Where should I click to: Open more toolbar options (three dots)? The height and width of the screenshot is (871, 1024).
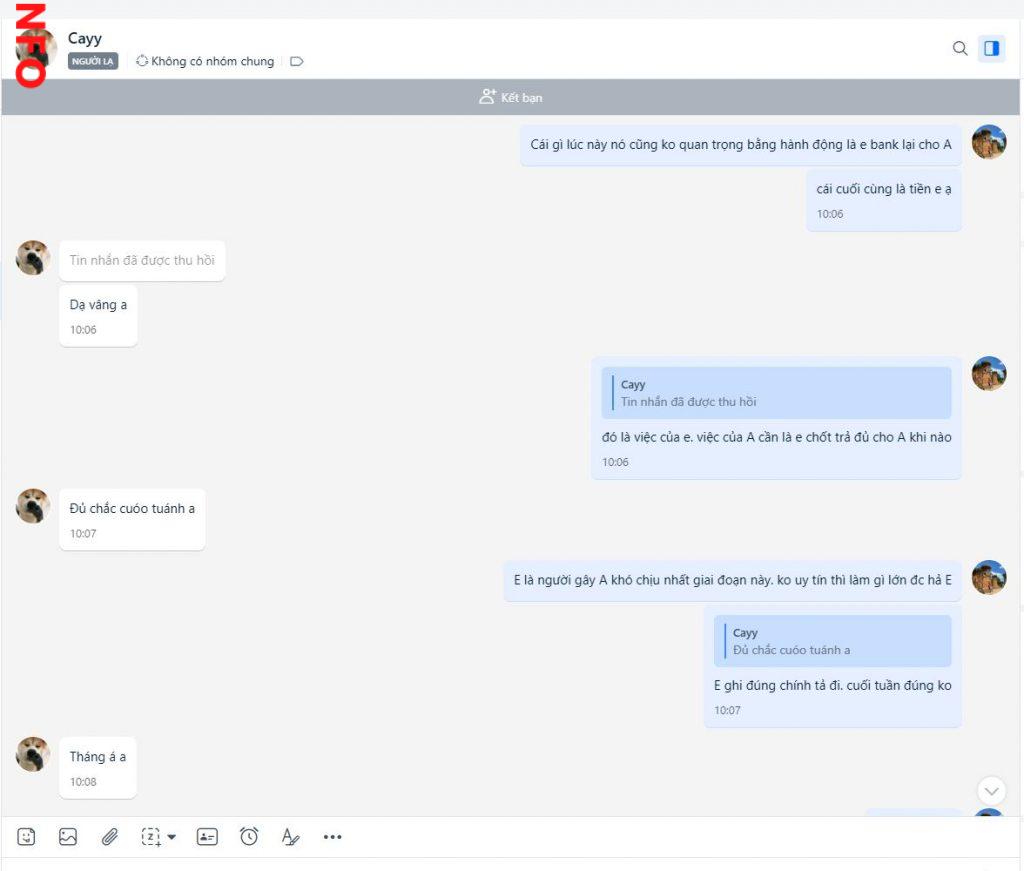coord(333,837)
